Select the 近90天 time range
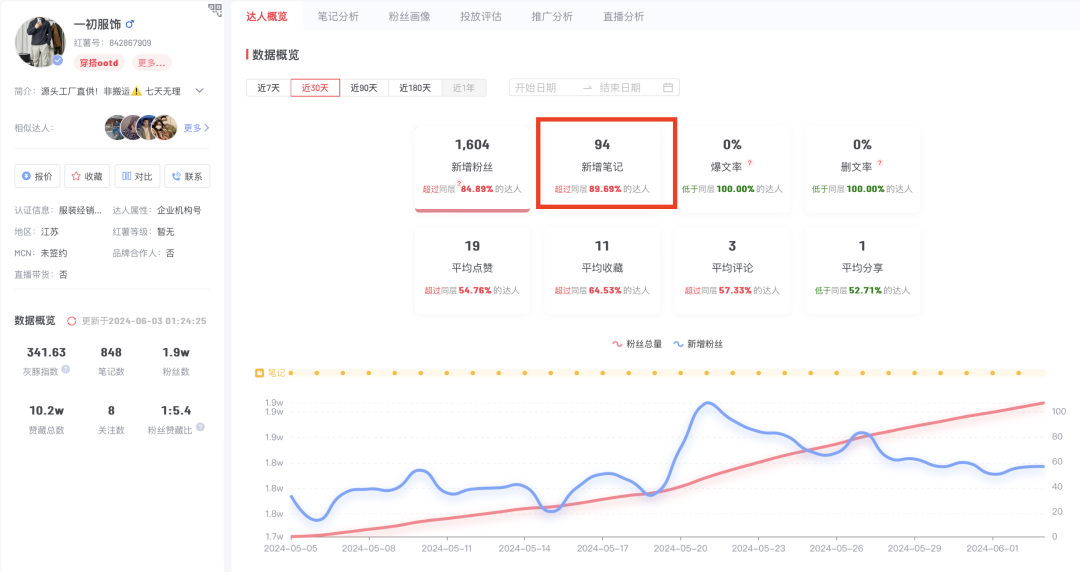1080x572 pixels. click(364, 88)
